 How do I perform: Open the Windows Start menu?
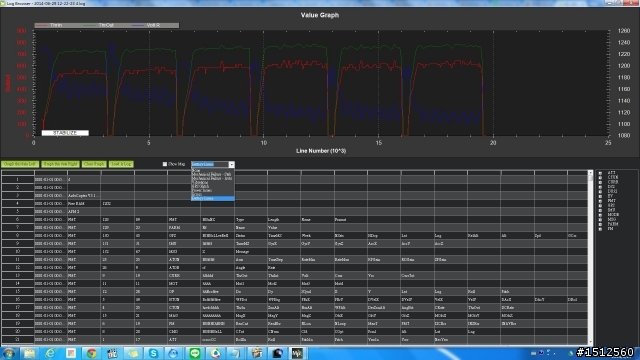point(9,353)
